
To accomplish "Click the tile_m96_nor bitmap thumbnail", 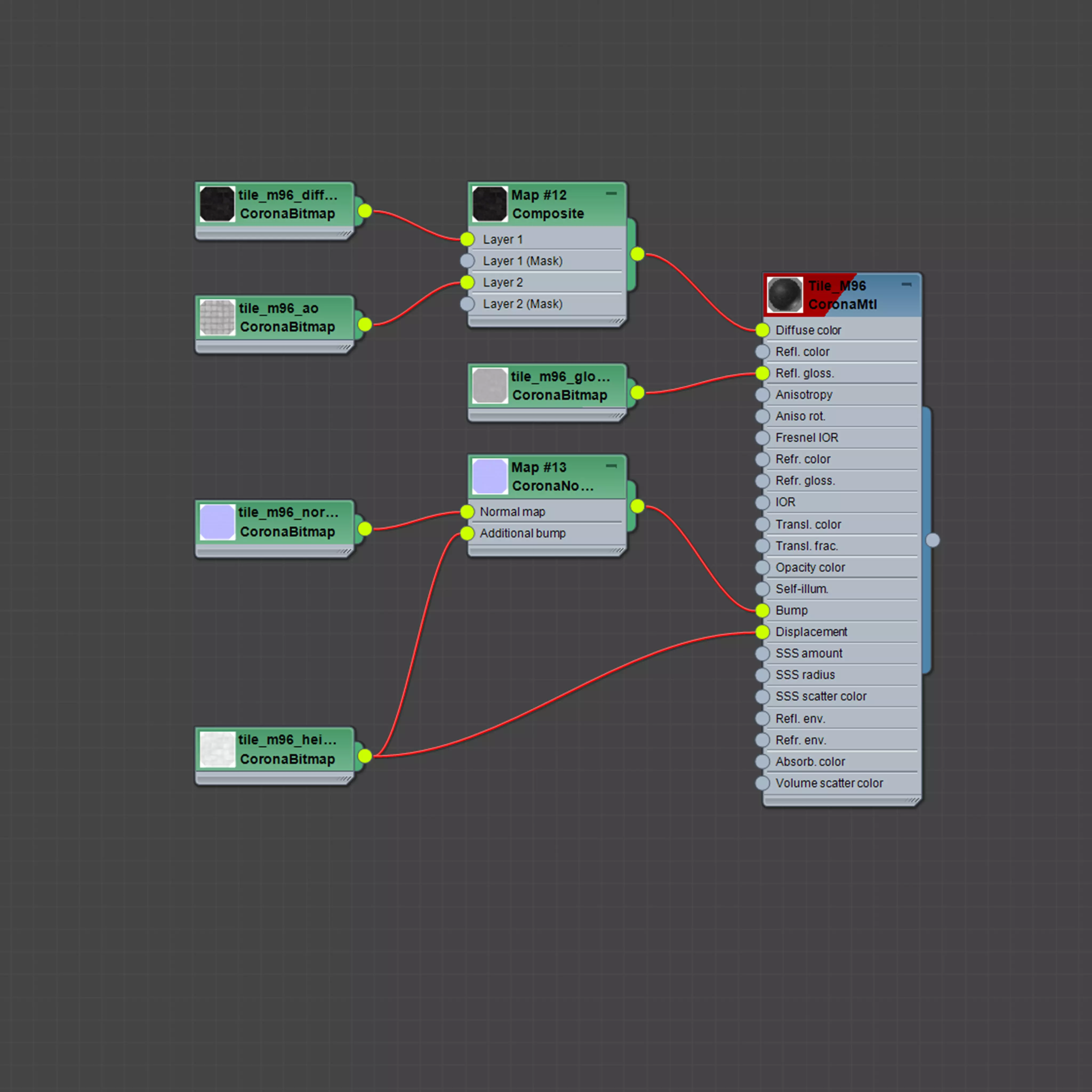I will pyautogui.click(x=217, y=522).
